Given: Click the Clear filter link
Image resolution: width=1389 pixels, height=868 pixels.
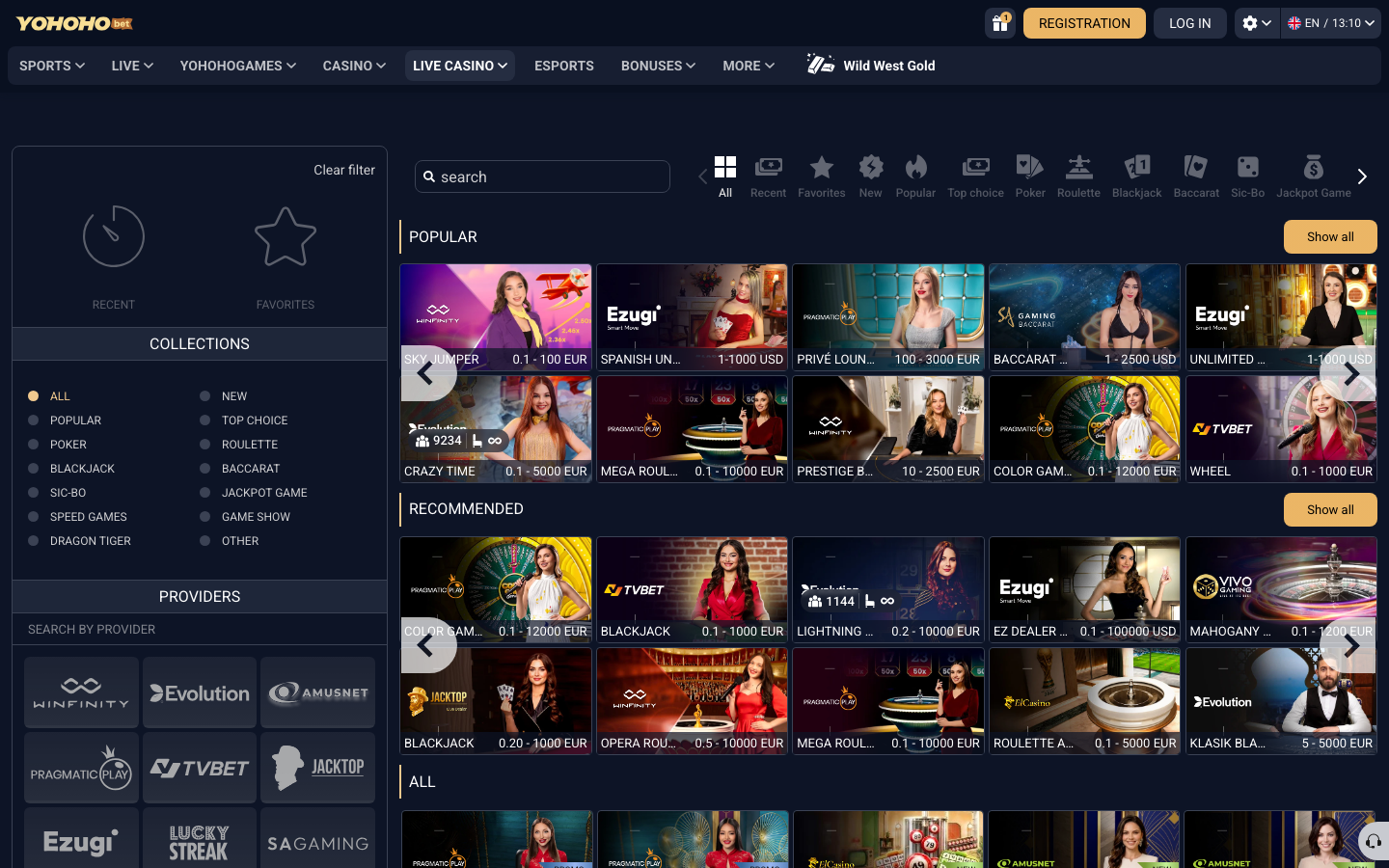Looking at the screenshot, I should click(344, 170).
